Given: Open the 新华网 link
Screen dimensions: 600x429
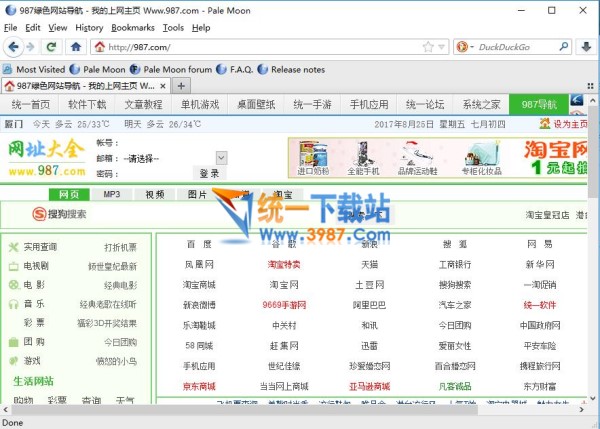Looking at the screenshot, I should click(540, 264).
